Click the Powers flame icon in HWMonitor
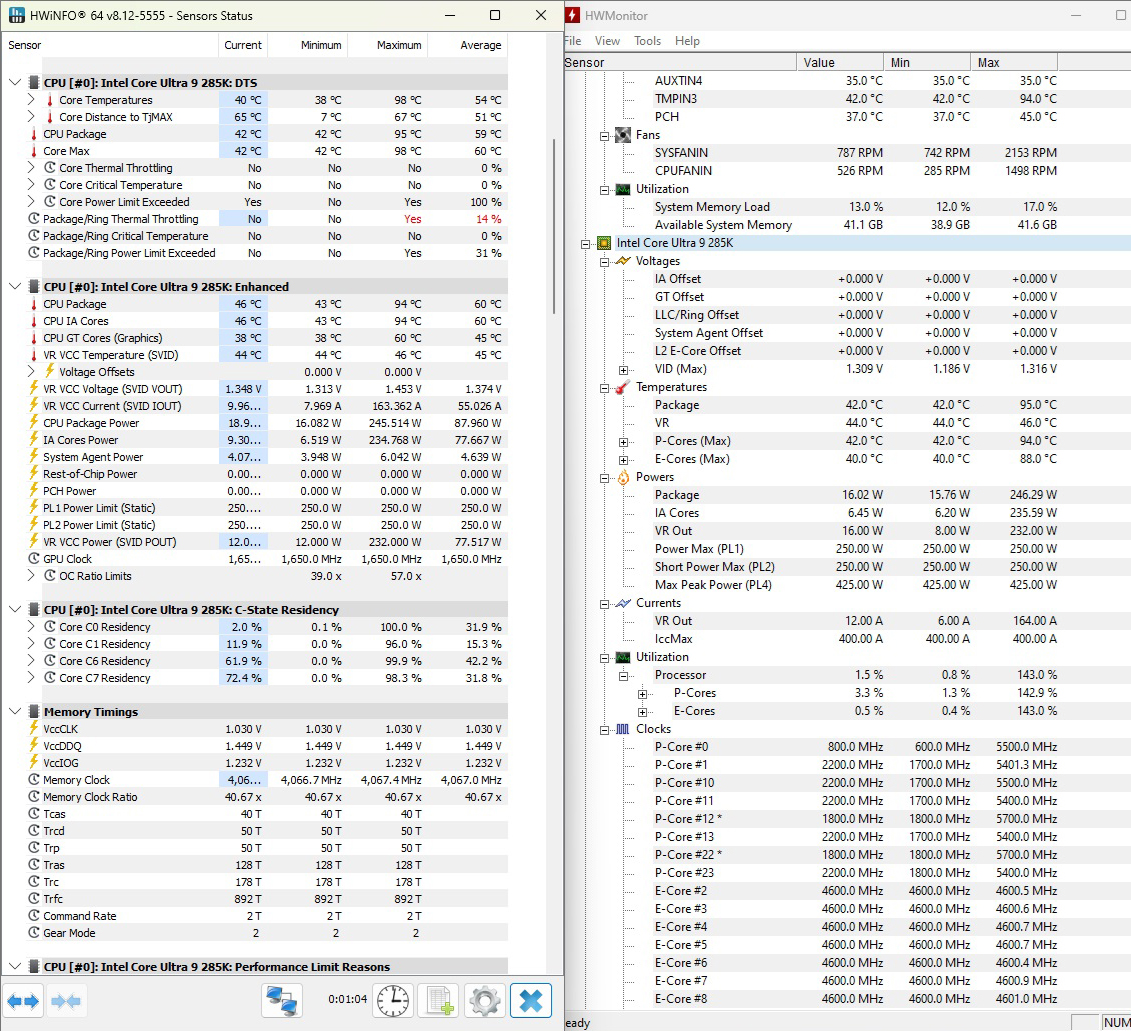The image size is (1131, 1031). [x=622, y=477]
